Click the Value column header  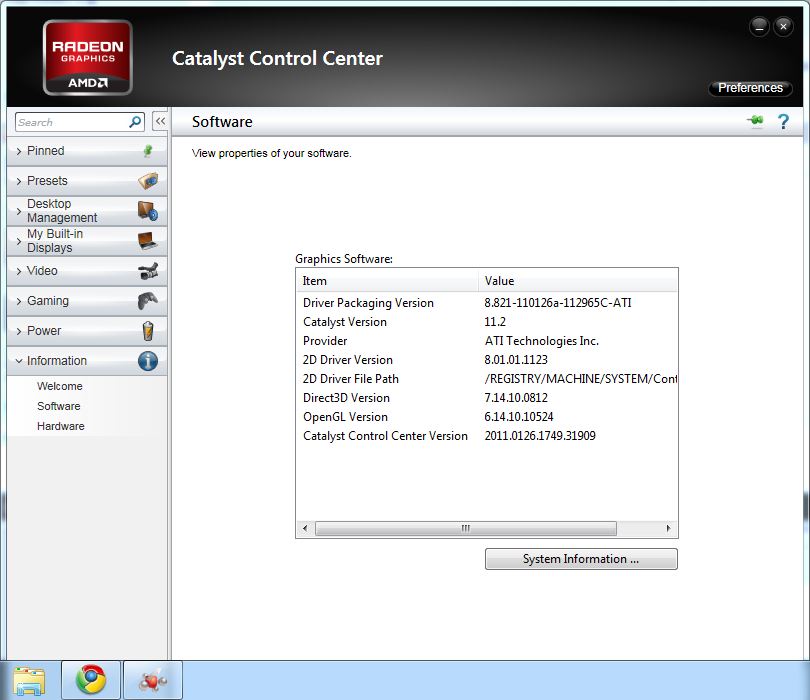click(x=578, y=281)
